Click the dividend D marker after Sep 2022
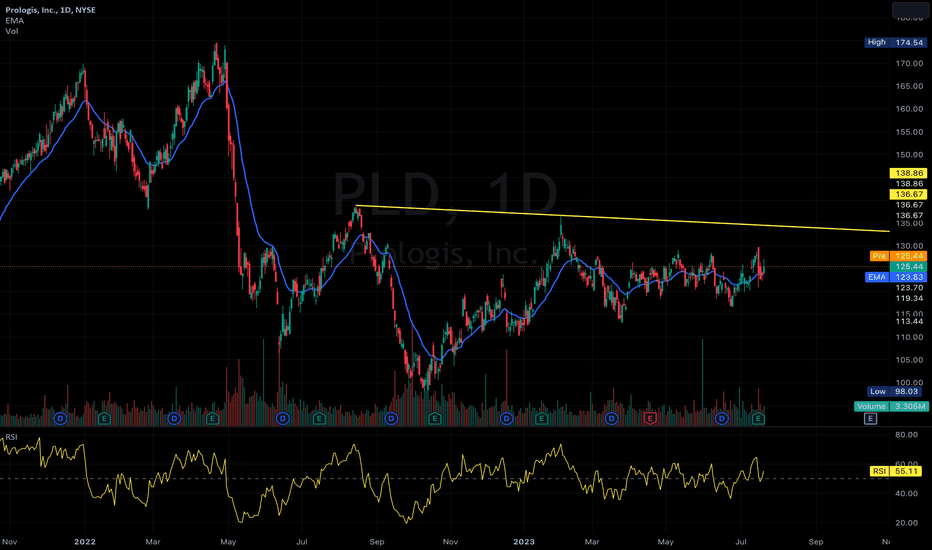 pos(391,419)
